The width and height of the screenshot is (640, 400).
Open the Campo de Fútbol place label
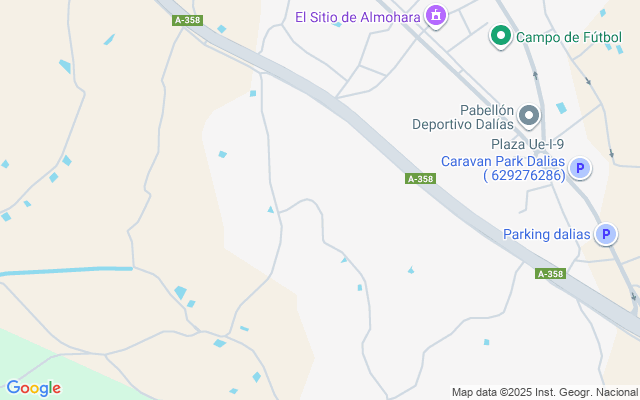click(x=569, y=38)
